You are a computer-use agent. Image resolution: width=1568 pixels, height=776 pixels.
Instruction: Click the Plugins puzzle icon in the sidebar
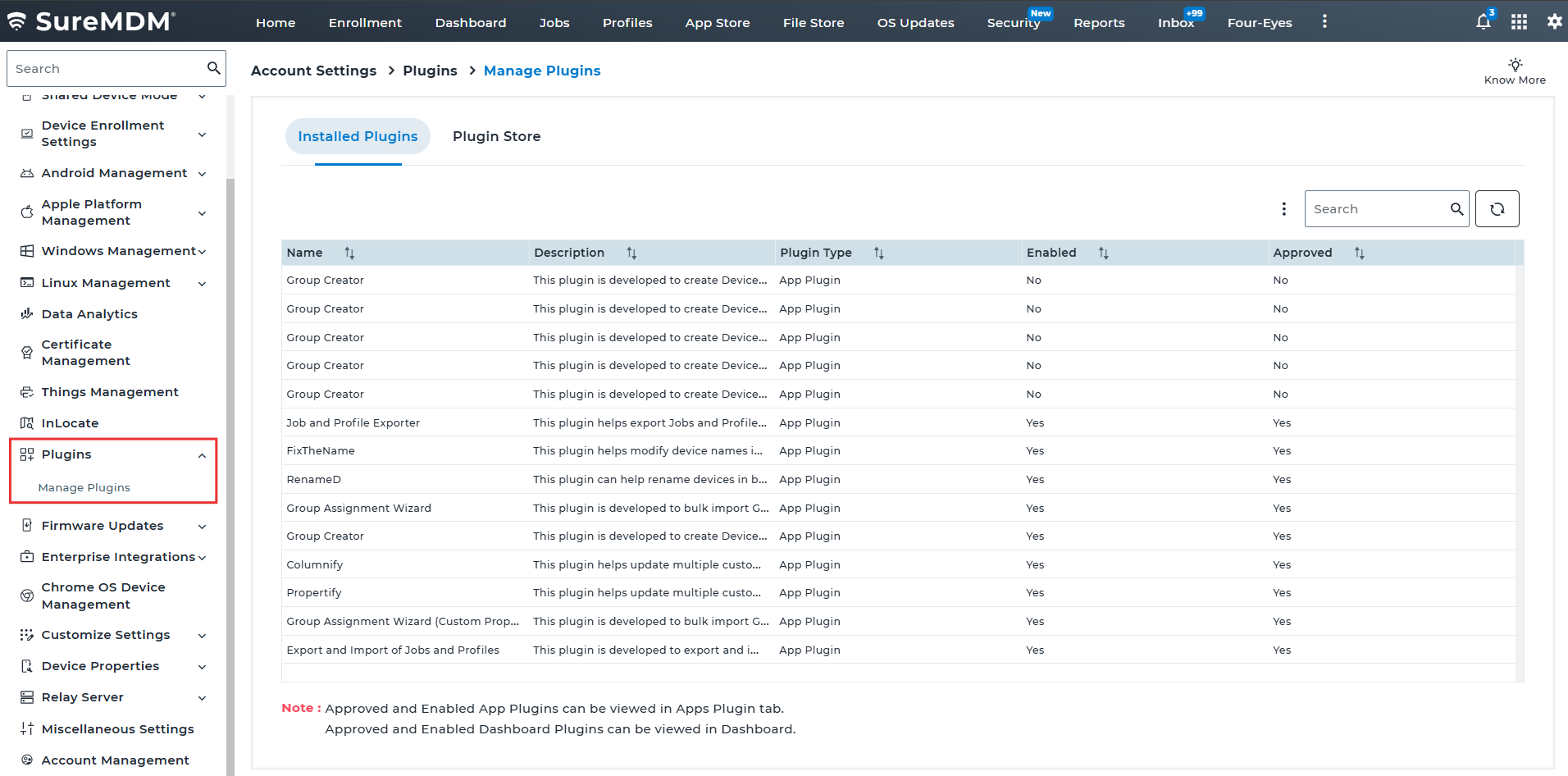[x=27, y=454]
